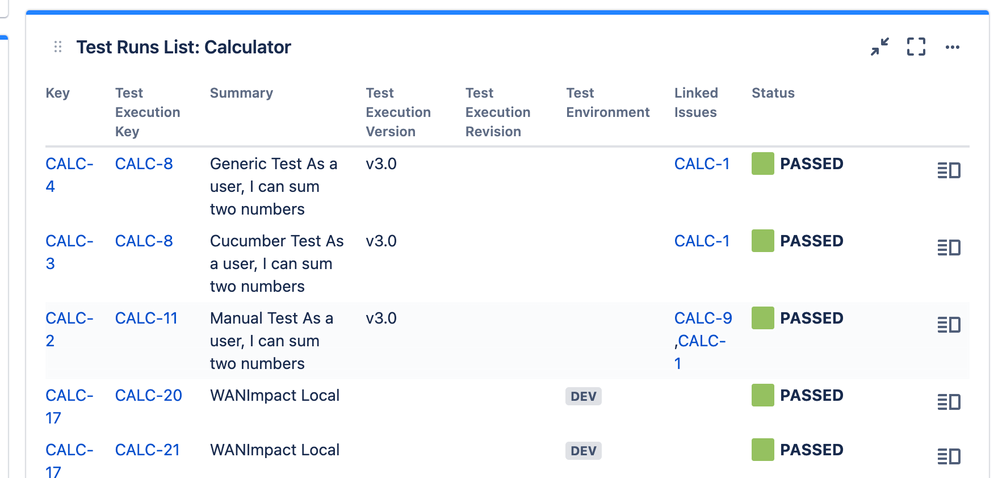Open test issue CALC-4
This screenshot has height=478, width=998.
[69, 175]
